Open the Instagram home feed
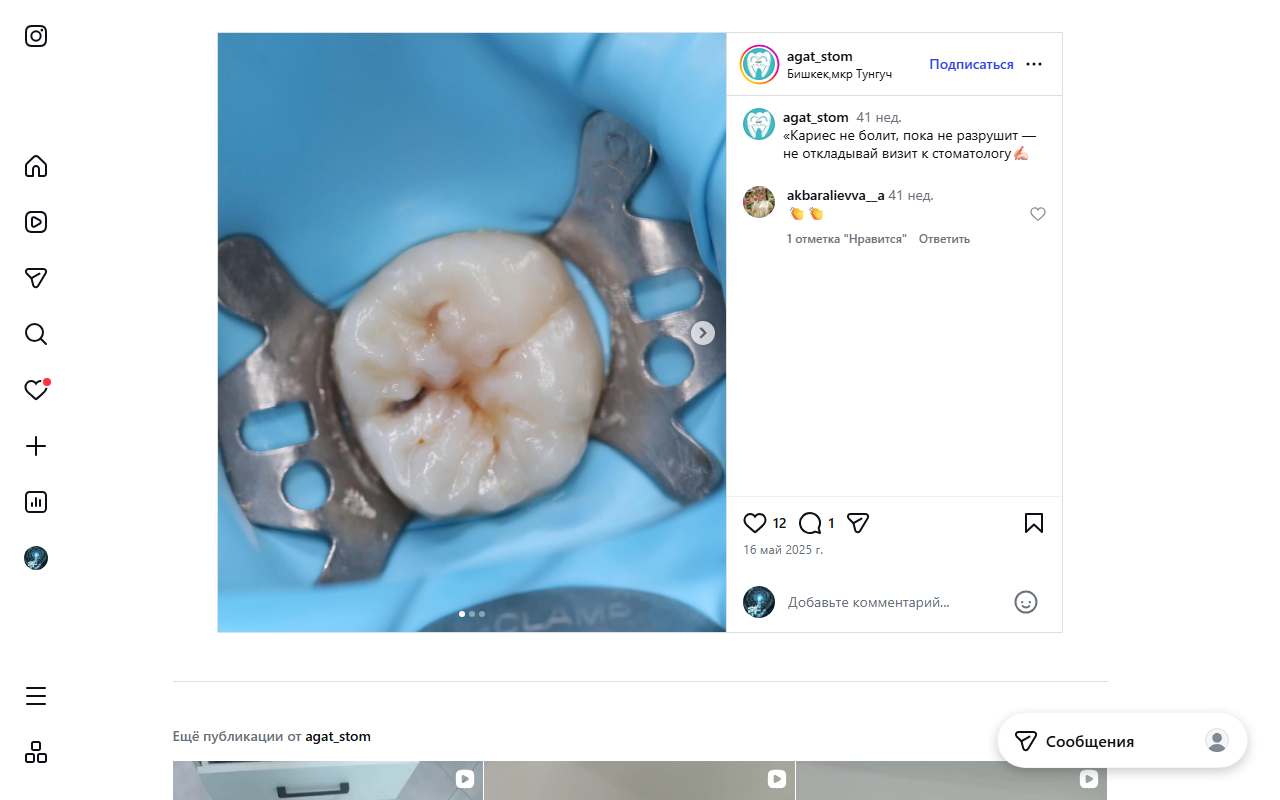The height and width of the screenshot is (800, 1280). (36, 166)
